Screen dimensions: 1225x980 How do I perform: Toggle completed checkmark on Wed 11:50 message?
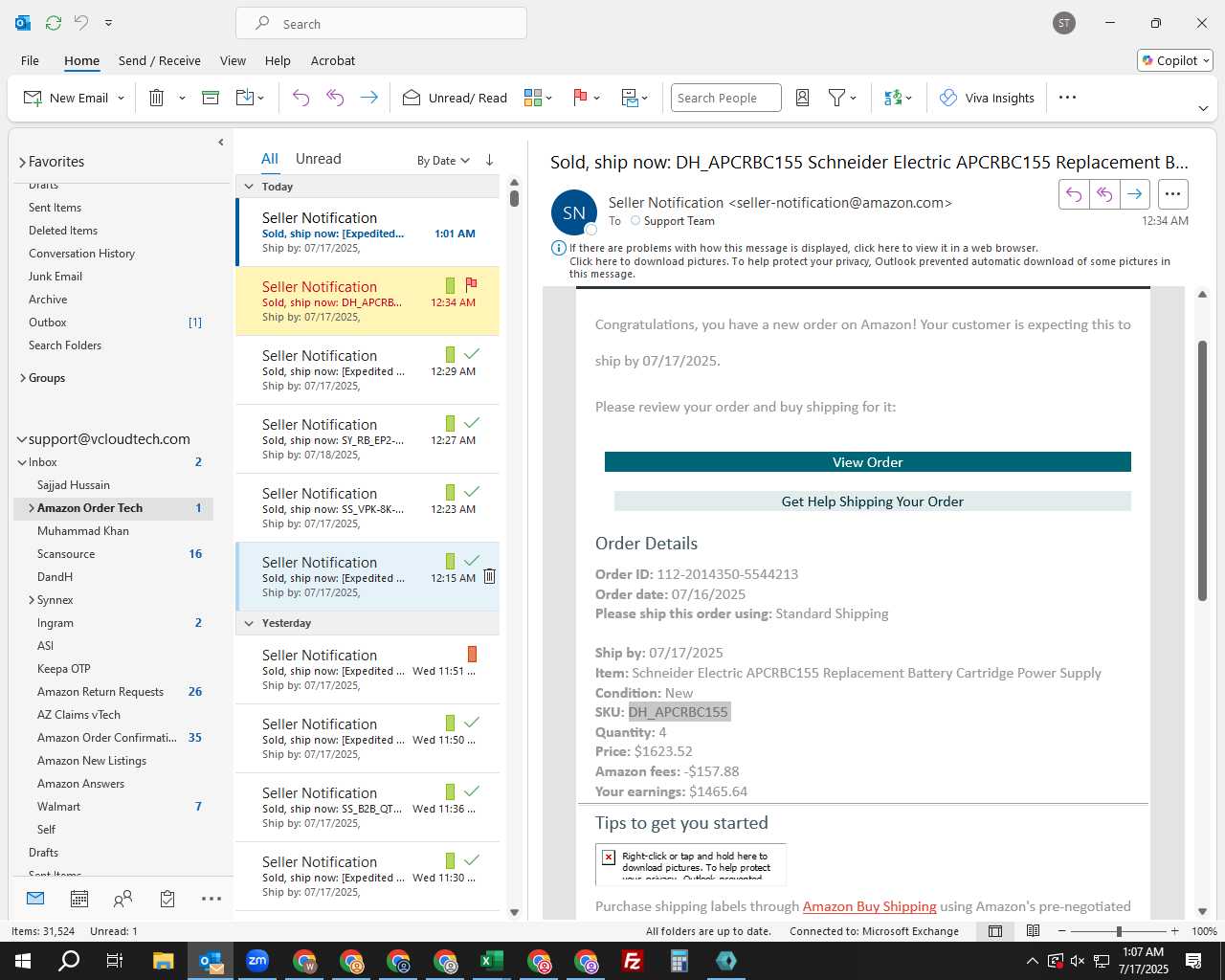point(471,723)
